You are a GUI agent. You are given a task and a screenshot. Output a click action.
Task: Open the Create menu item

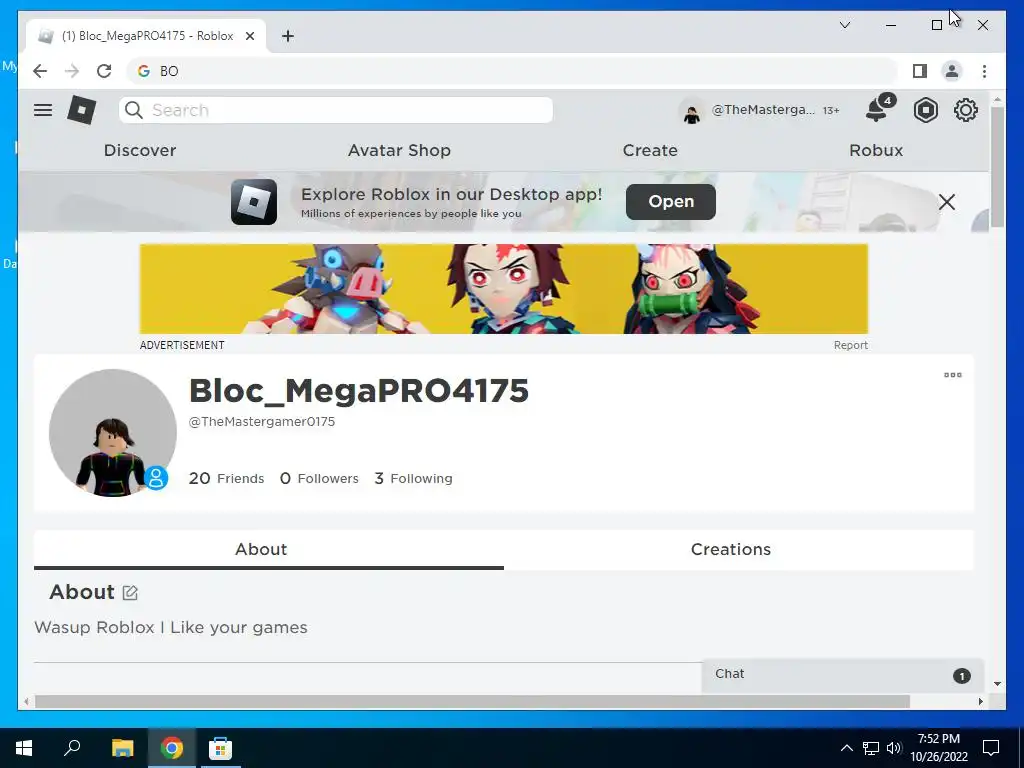(x=650, y=150)
